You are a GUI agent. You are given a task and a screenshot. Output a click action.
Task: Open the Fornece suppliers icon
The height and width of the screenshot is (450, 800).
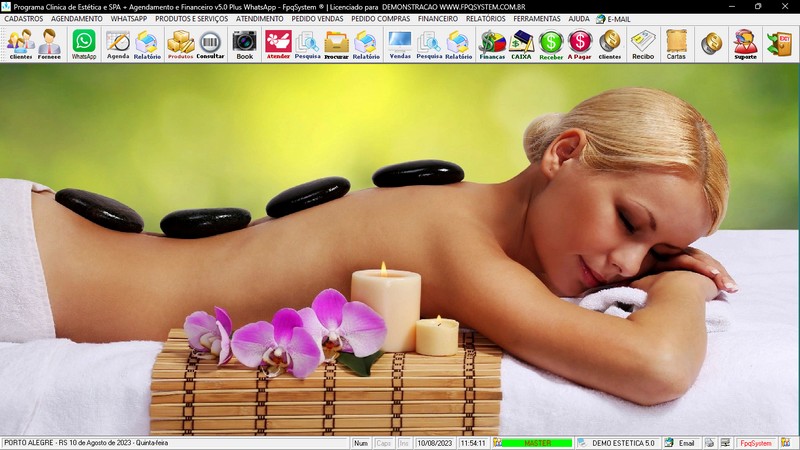tap(49, 44)
